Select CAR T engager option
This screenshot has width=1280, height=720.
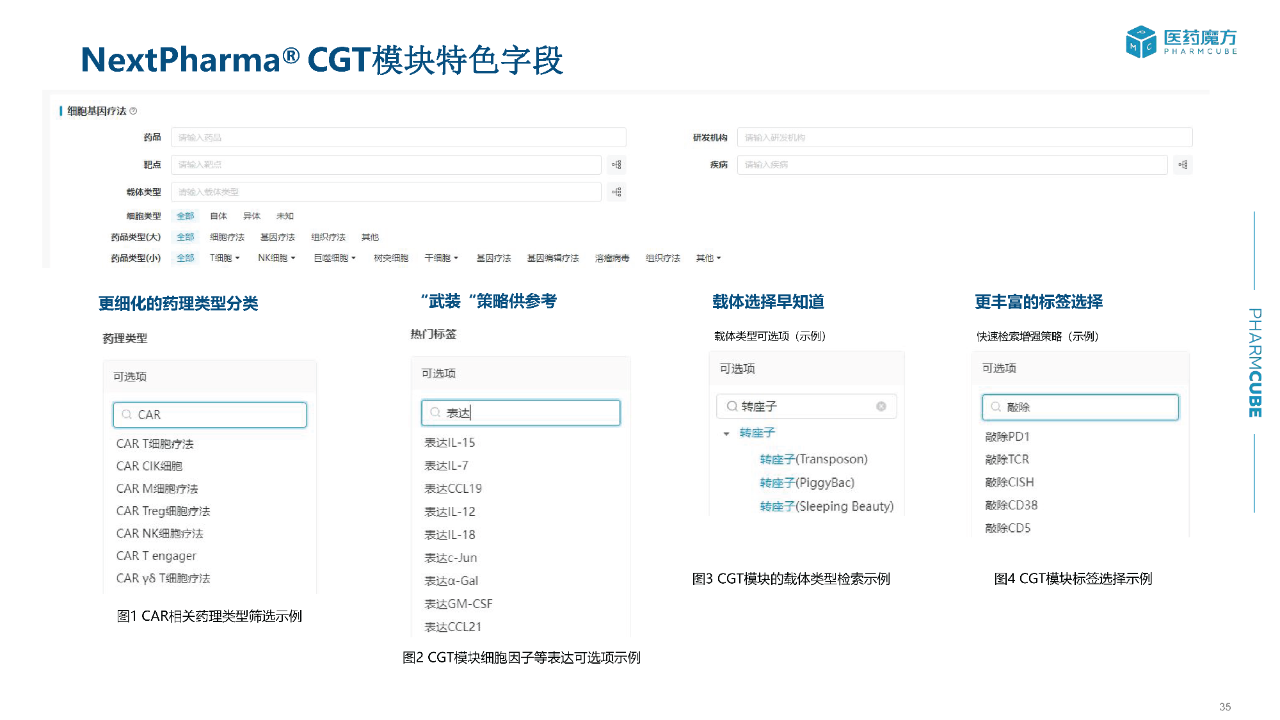tap(156, 556)
